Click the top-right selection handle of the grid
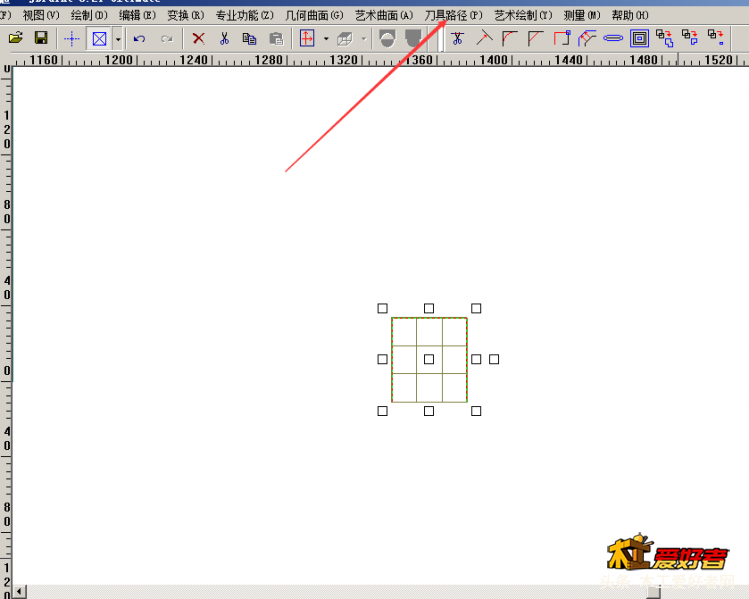Screen dimensions: 749x599 476,308
